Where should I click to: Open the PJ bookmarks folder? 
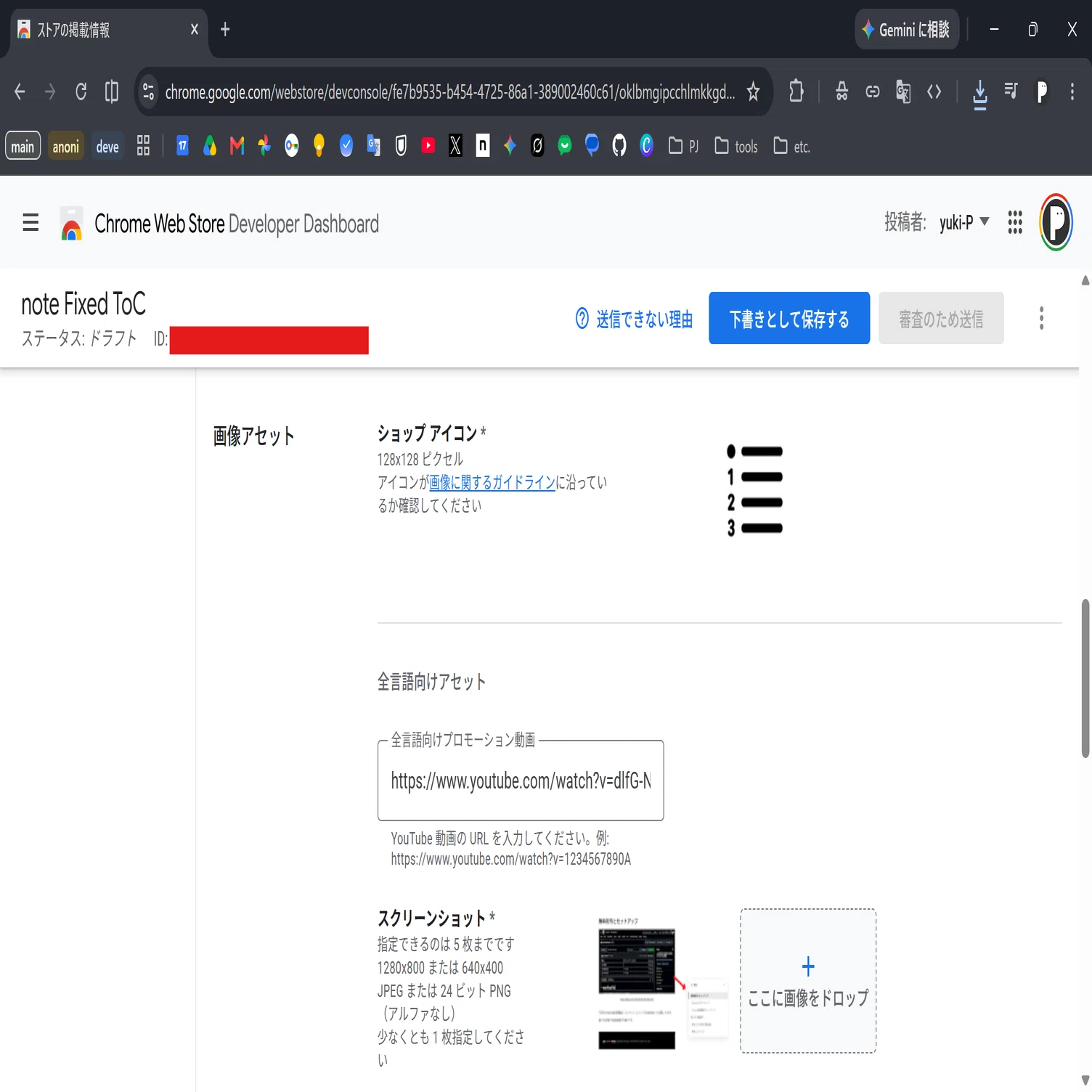click(x=683, y=146)
